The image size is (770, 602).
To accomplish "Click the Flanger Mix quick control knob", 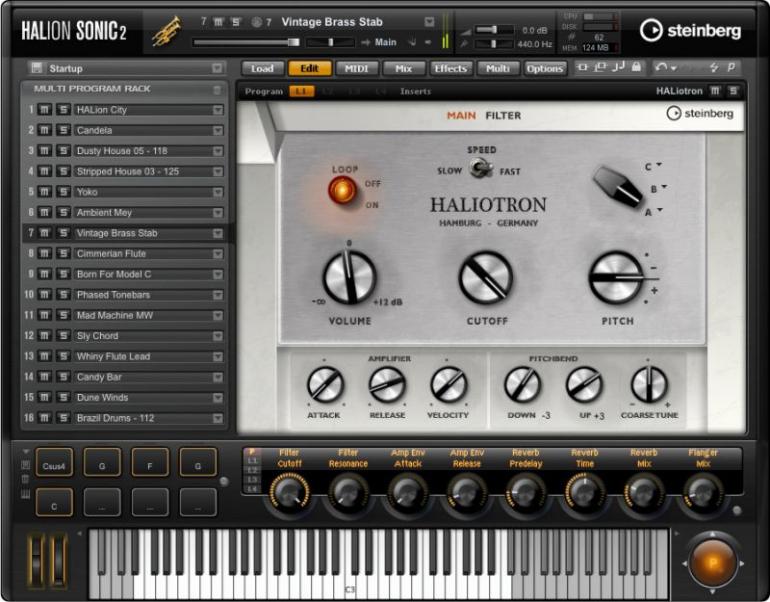I will pyautogui.click(x=703, y=492).
